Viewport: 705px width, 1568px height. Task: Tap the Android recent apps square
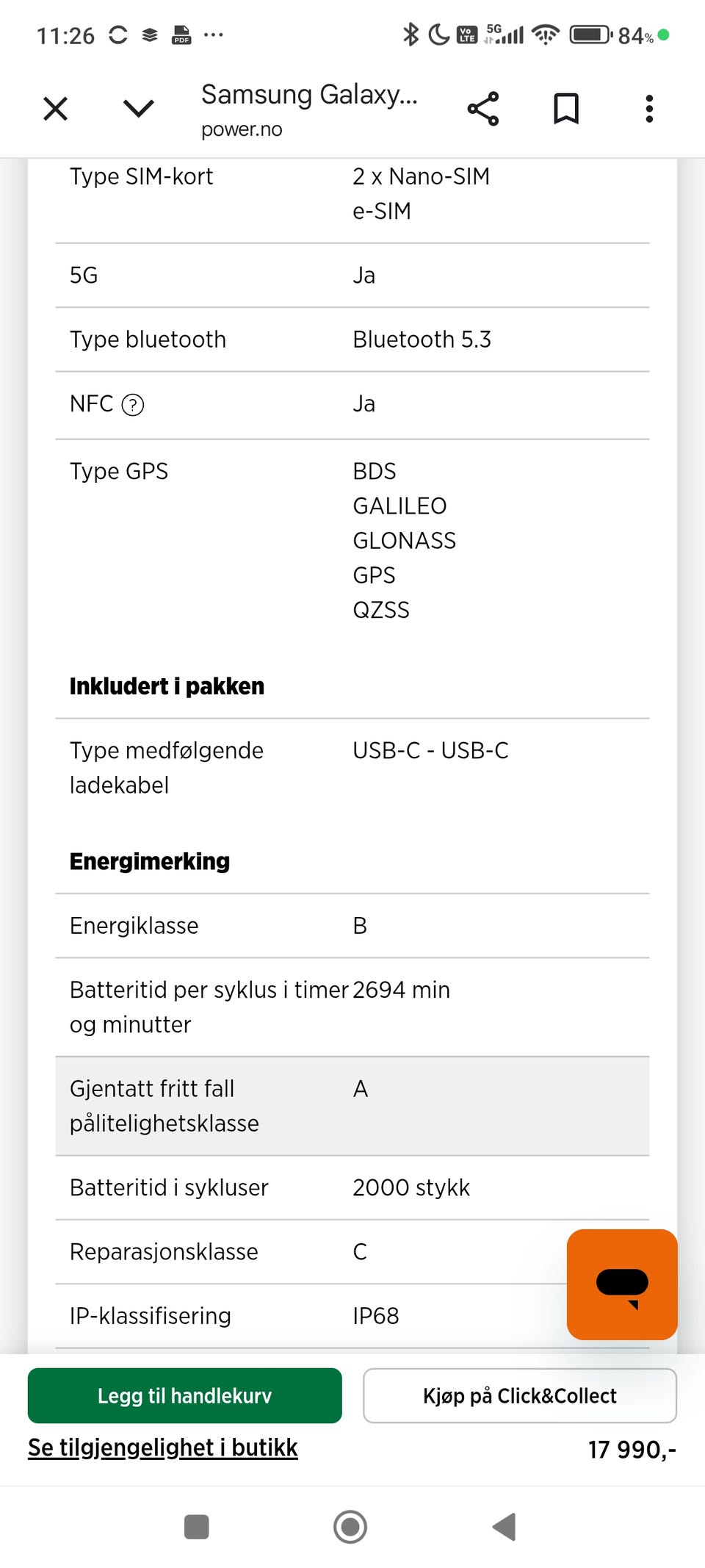pyautogui.click(x=197, y=1527)
